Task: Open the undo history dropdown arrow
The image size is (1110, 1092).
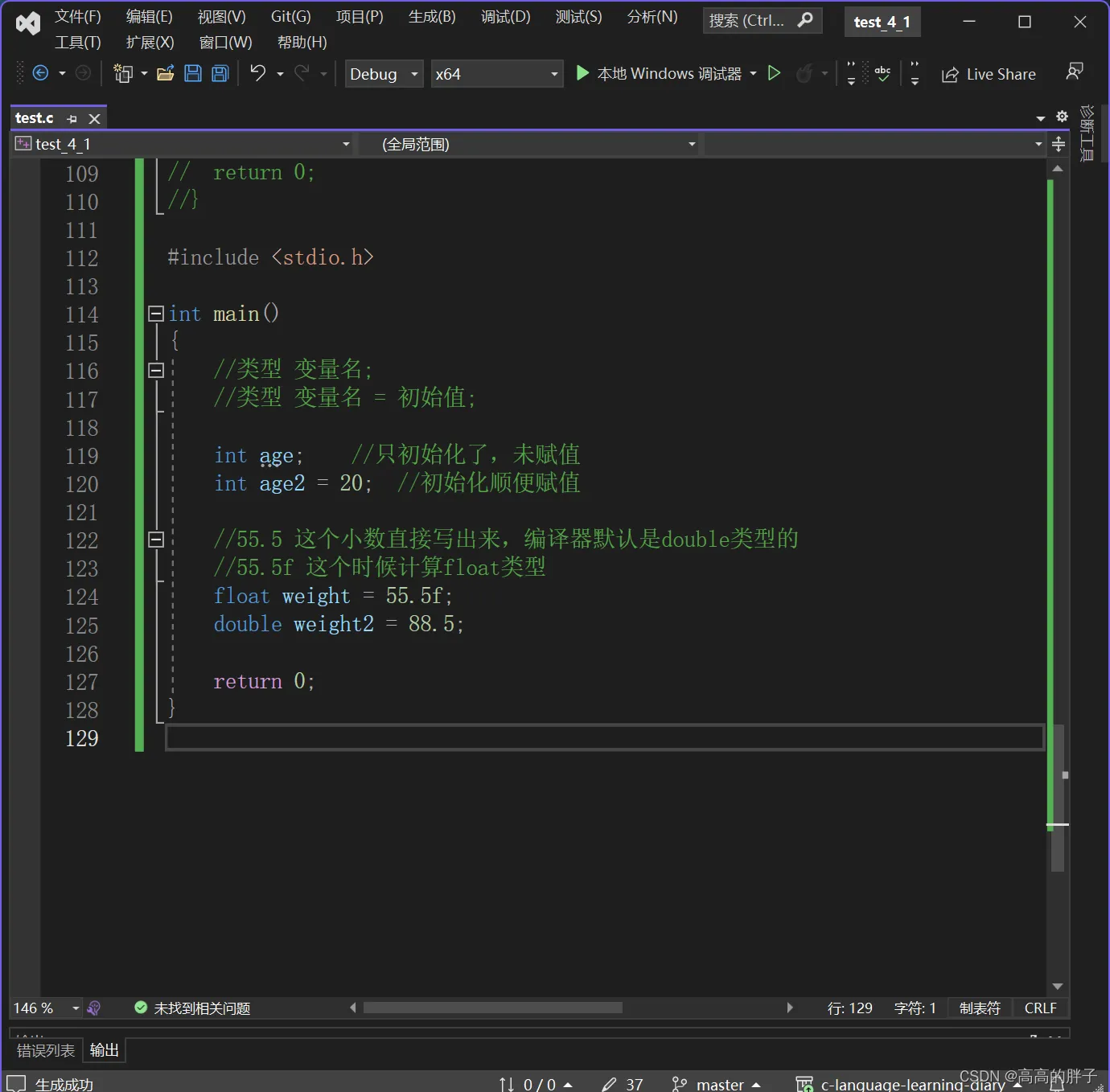Action: coord(280,74)
